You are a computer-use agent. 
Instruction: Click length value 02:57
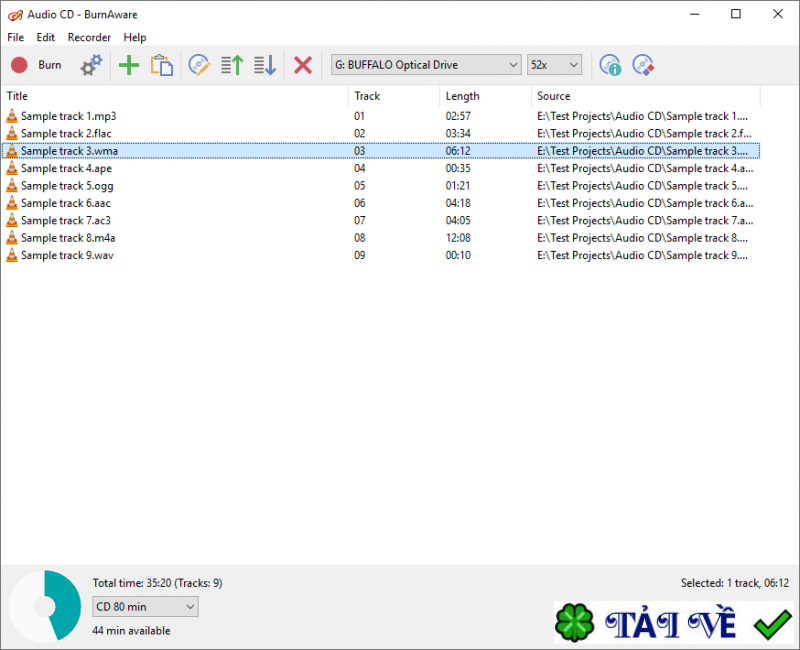tap(458, 116)
